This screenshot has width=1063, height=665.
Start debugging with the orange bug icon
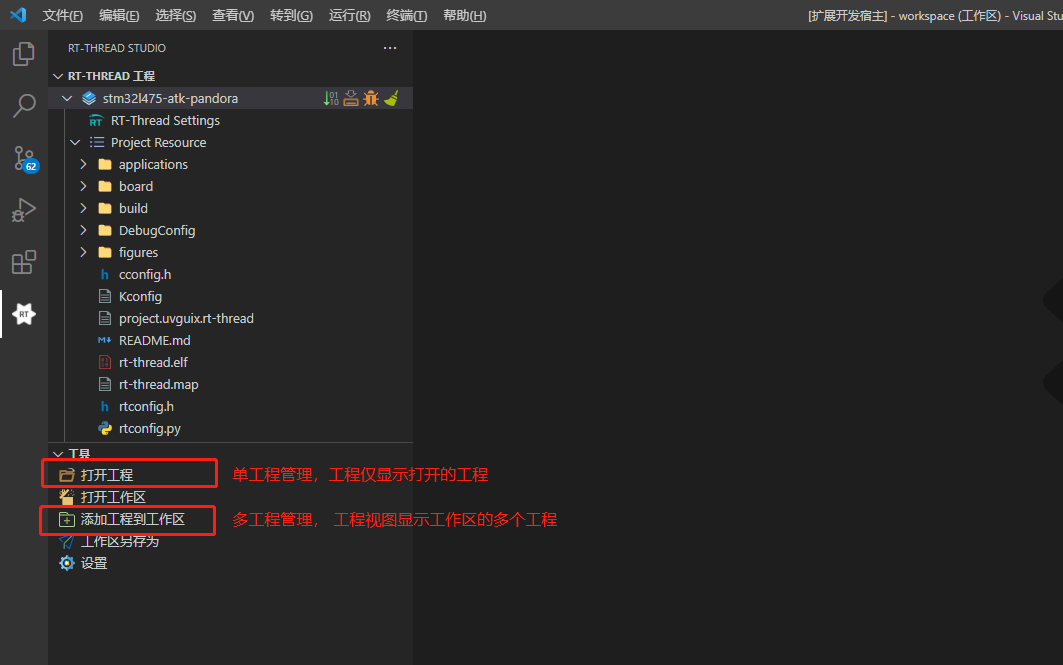pos(371,98)
